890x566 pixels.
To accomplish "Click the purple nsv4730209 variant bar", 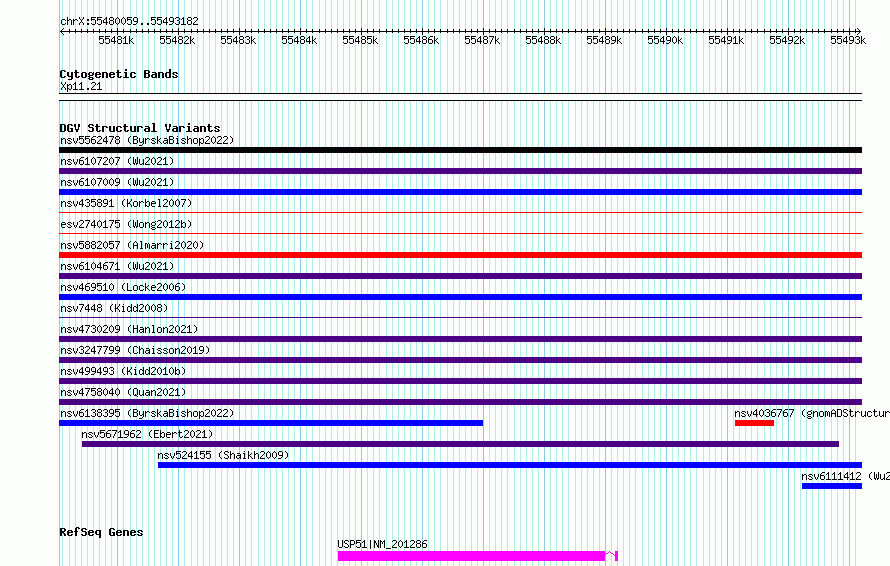I will click(x=460, y=339).
